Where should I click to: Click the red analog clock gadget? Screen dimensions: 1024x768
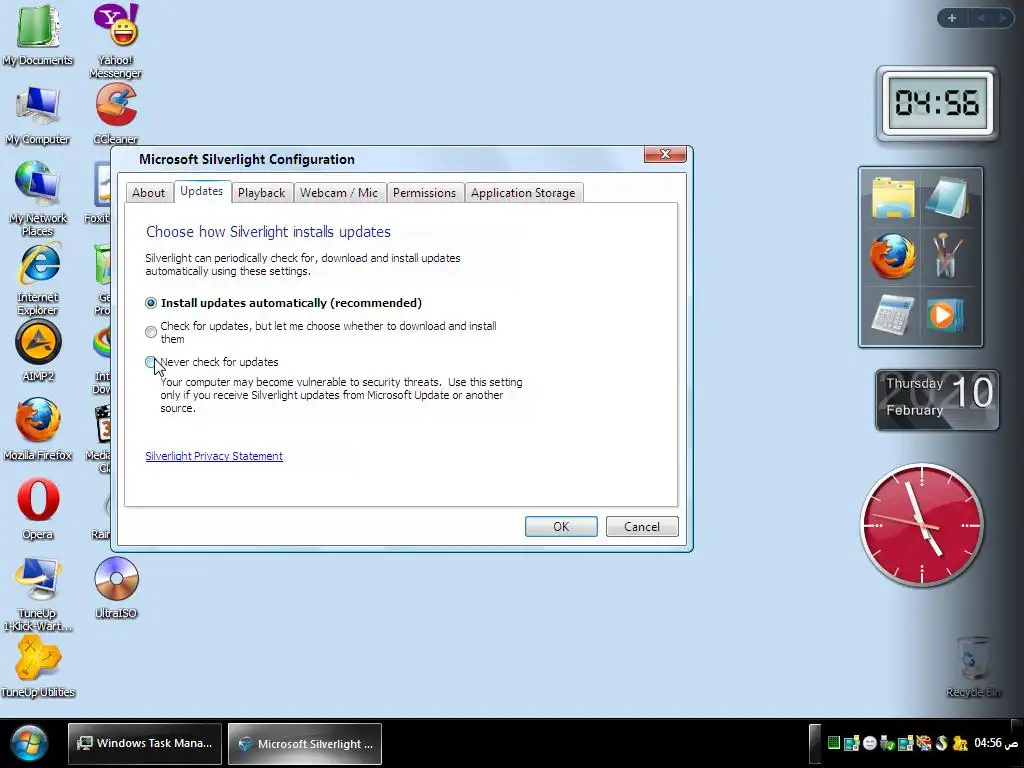click(x=922, y=525)
